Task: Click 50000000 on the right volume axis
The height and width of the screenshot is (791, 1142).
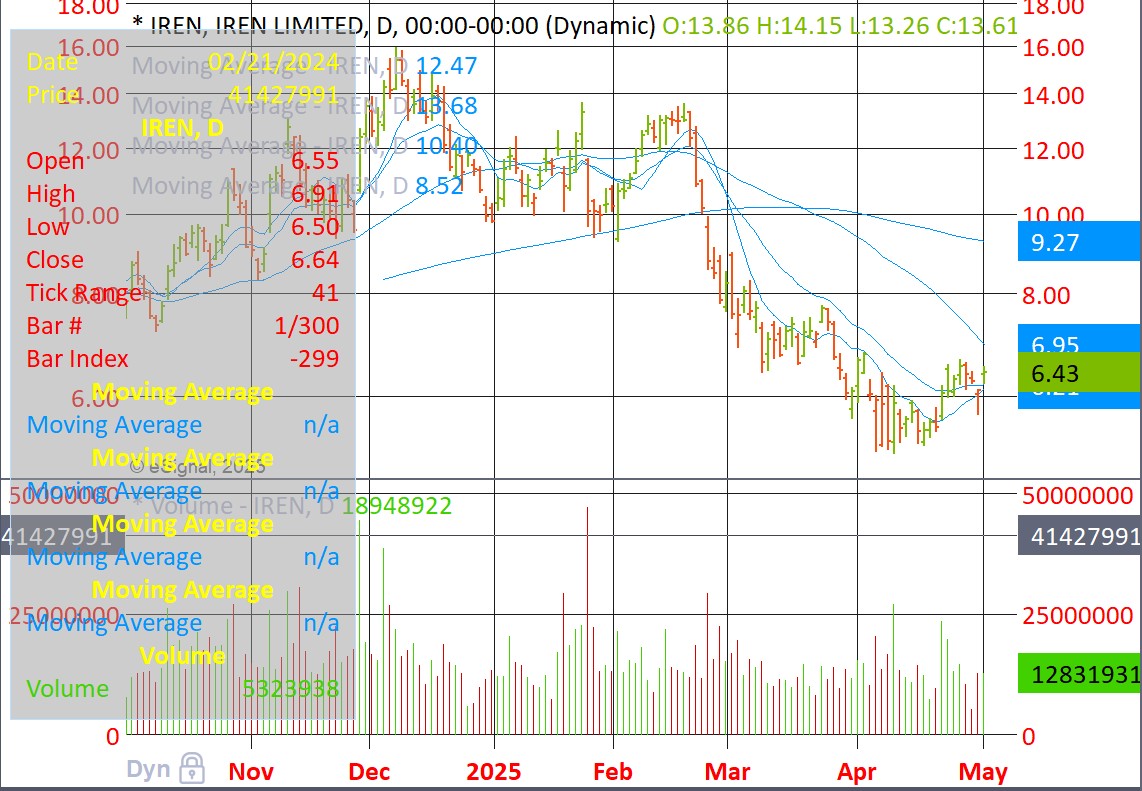Action: point(1078,495)
